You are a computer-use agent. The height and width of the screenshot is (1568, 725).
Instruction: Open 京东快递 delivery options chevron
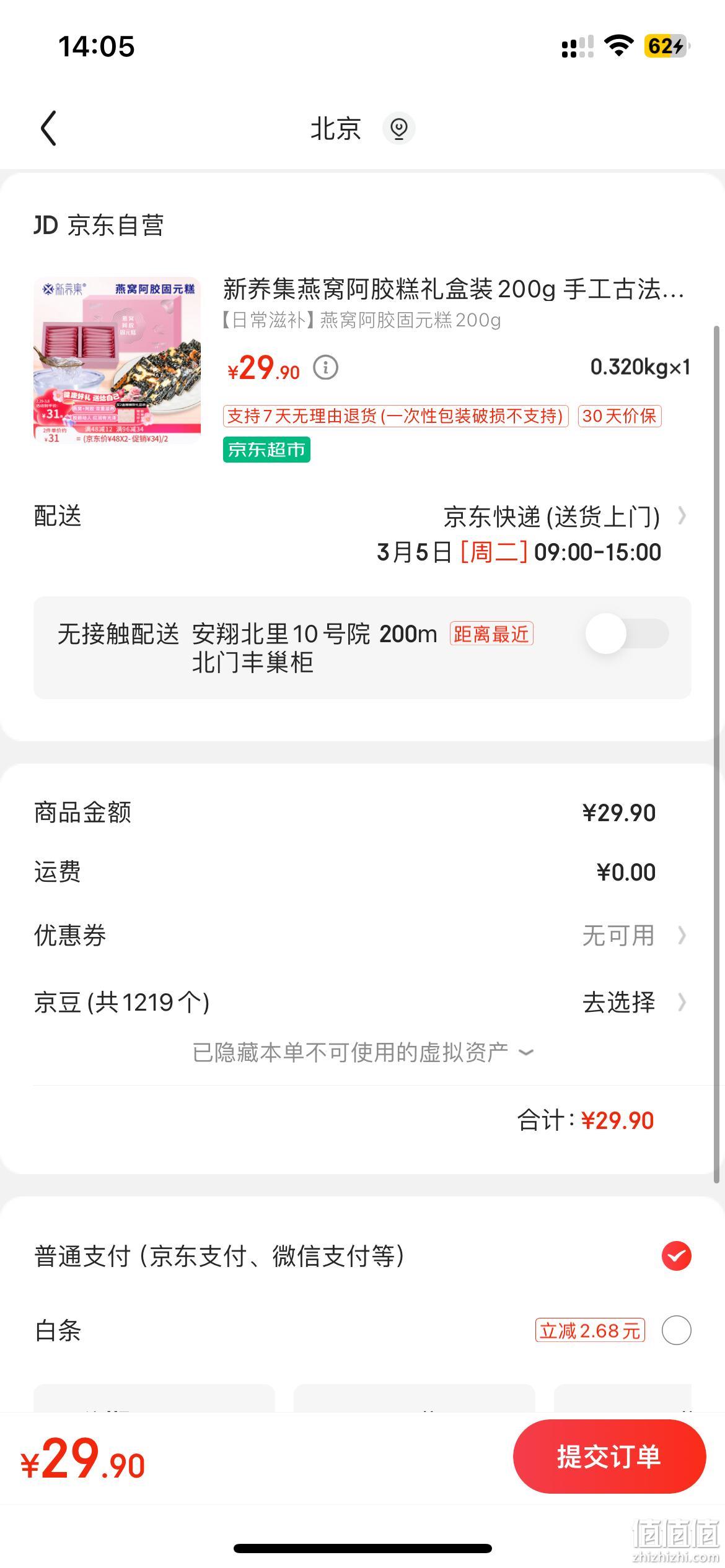coord(682,516)
